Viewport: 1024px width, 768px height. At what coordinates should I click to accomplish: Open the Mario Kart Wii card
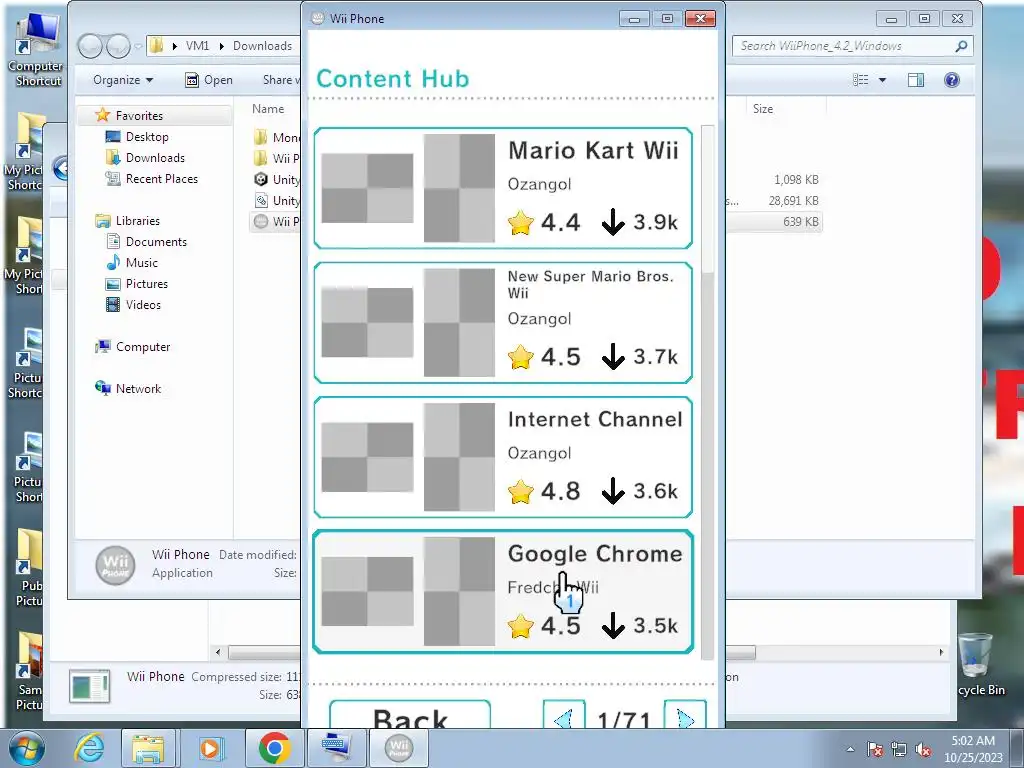coord(503,188)
